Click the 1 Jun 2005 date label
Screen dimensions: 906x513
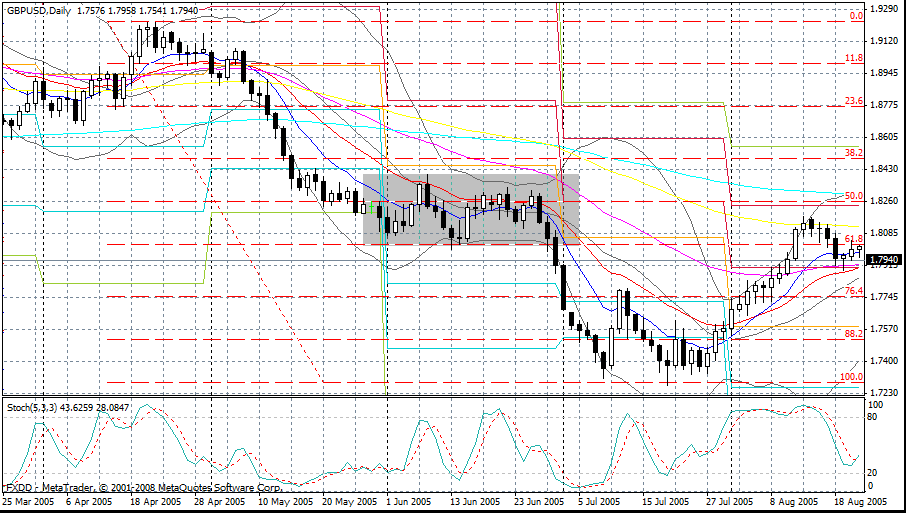[x=408, y=501]
